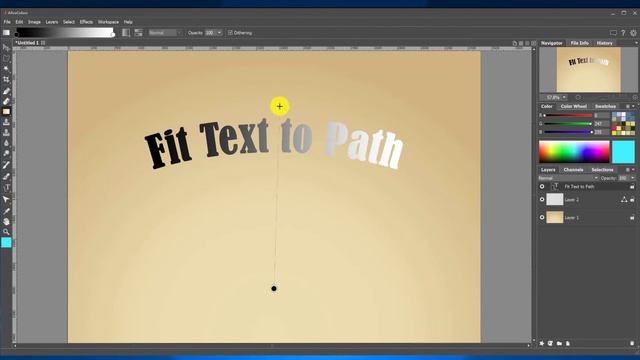Click the Layer 2 thumbnail

click(555, 200)
